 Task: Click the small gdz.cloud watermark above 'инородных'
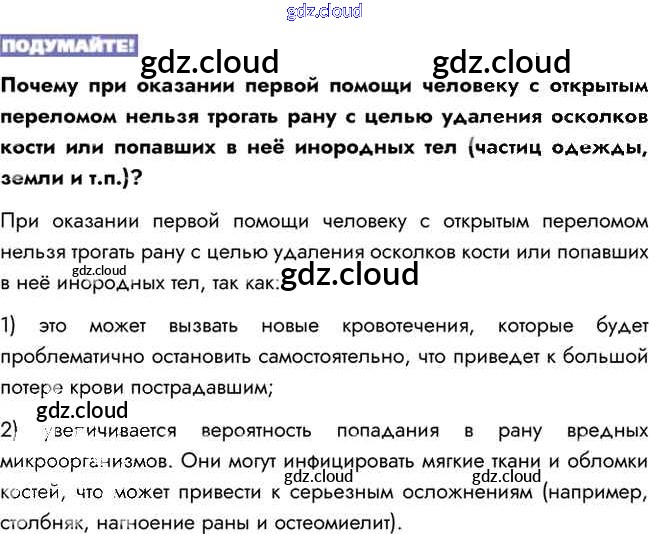tap(99, 270)
